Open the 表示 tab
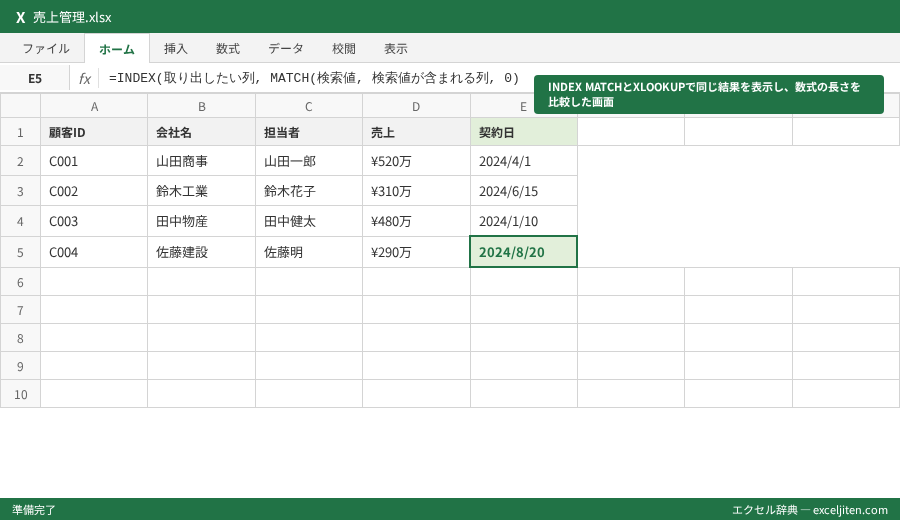 395,49
